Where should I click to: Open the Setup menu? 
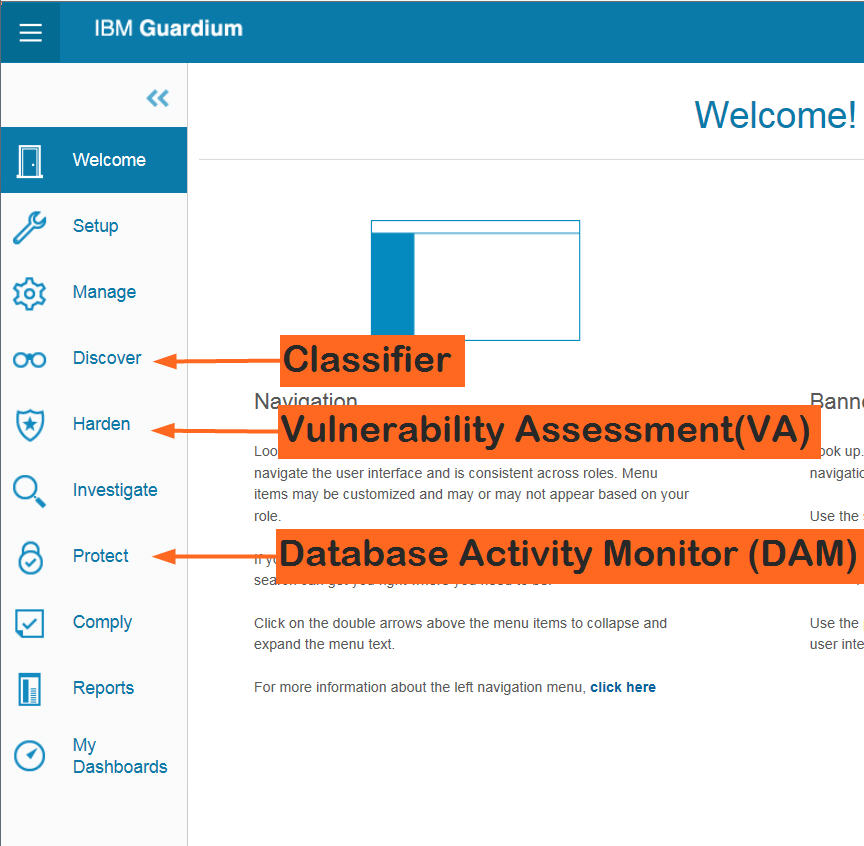tap(94, 226)
